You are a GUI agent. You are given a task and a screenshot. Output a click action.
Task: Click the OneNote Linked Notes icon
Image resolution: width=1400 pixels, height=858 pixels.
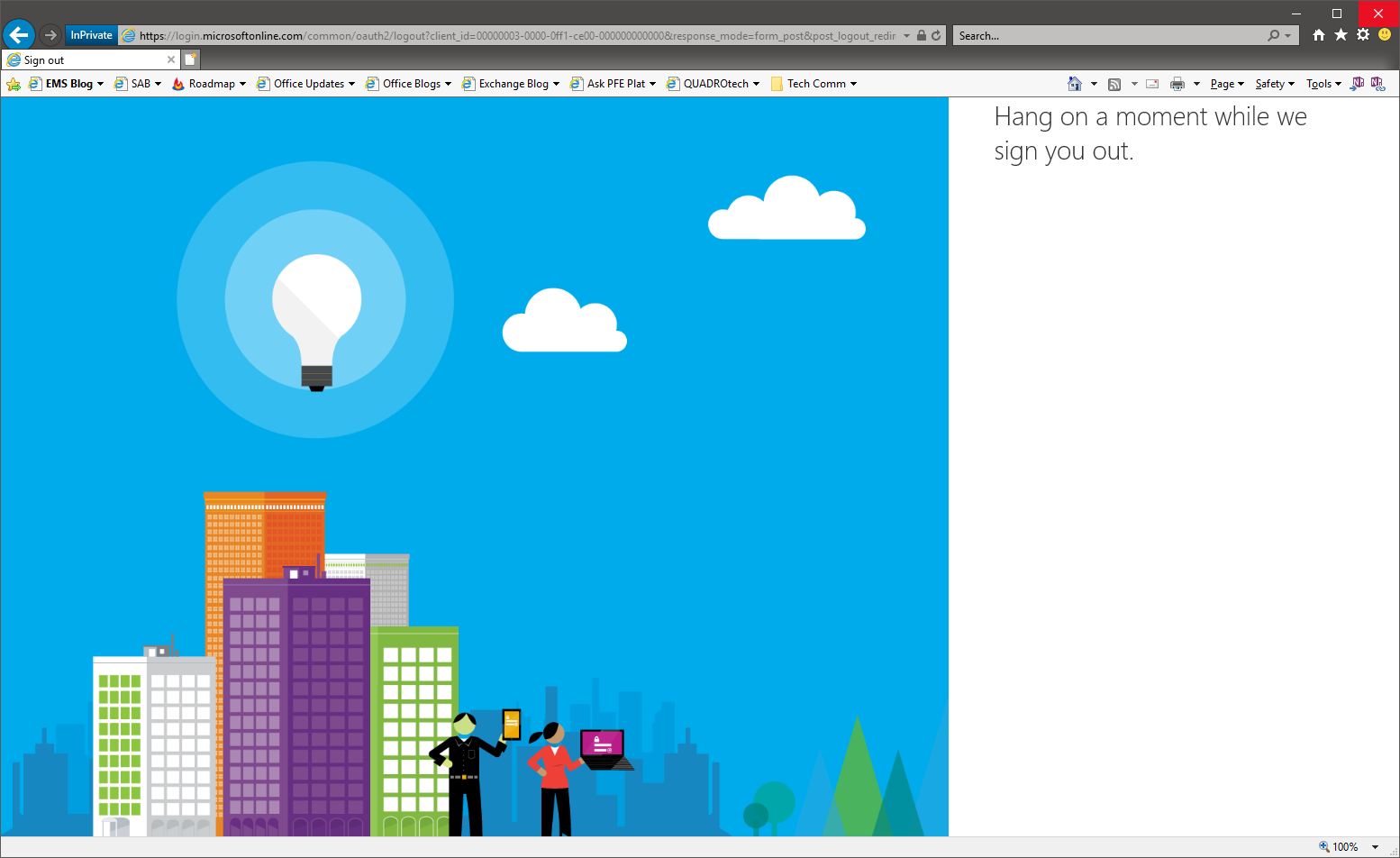pyautogui.click(x=1377, y=84)
